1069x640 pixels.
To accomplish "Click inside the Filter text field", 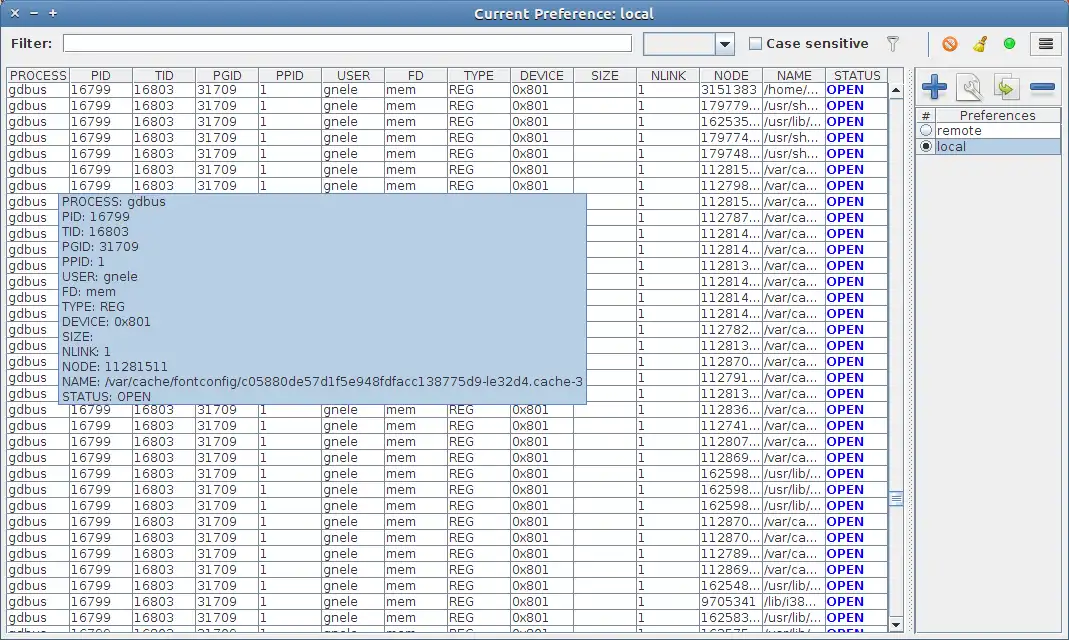I will 346,43.
